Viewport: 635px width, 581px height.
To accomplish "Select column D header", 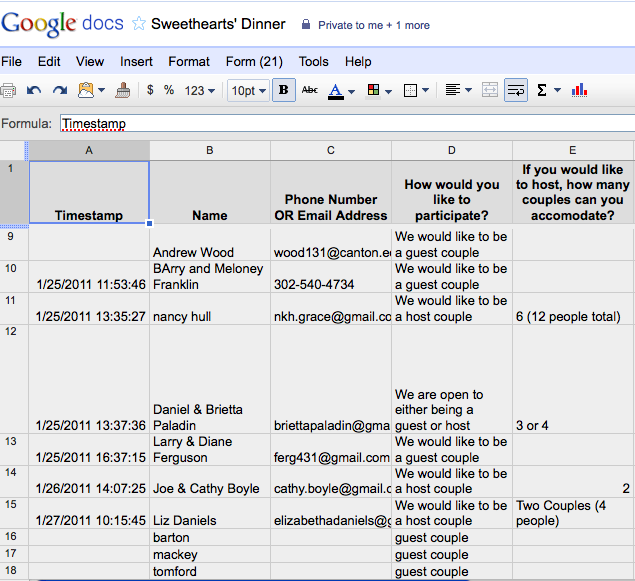I will pyautogui.click(x=452, y=150).
